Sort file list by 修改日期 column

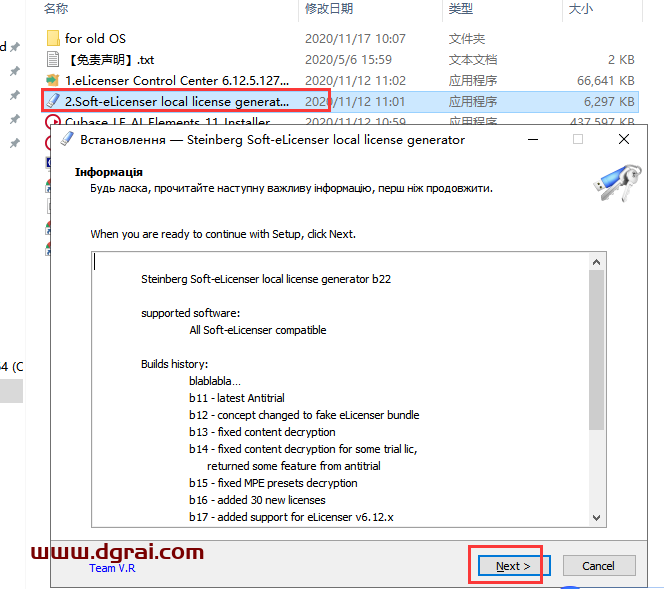[329, 8]
